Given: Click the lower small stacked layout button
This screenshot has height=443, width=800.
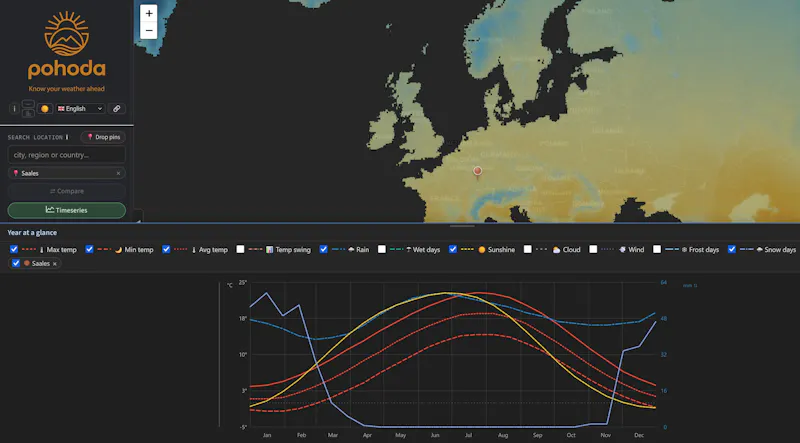Looking at the screenshot, I should point(28,113).
